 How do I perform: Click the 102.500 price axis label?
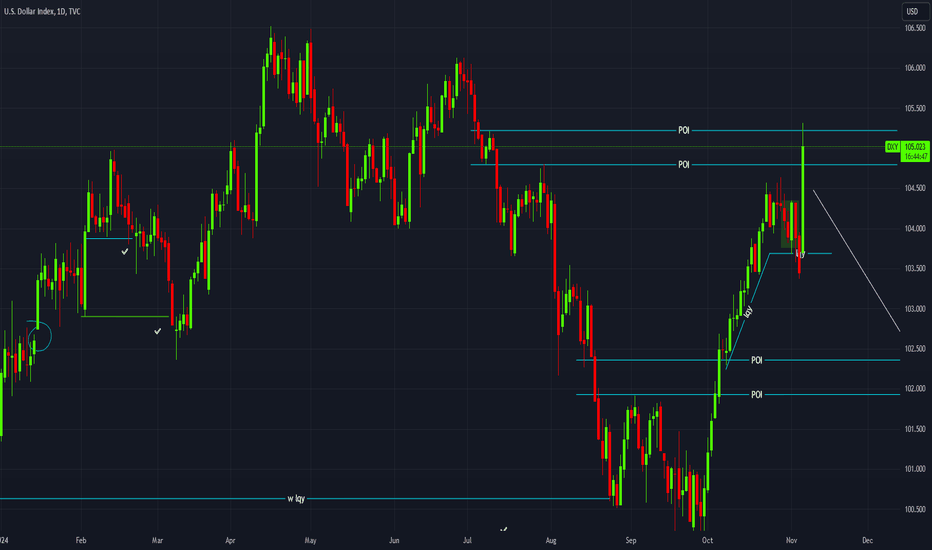click(x=915, y=349)
